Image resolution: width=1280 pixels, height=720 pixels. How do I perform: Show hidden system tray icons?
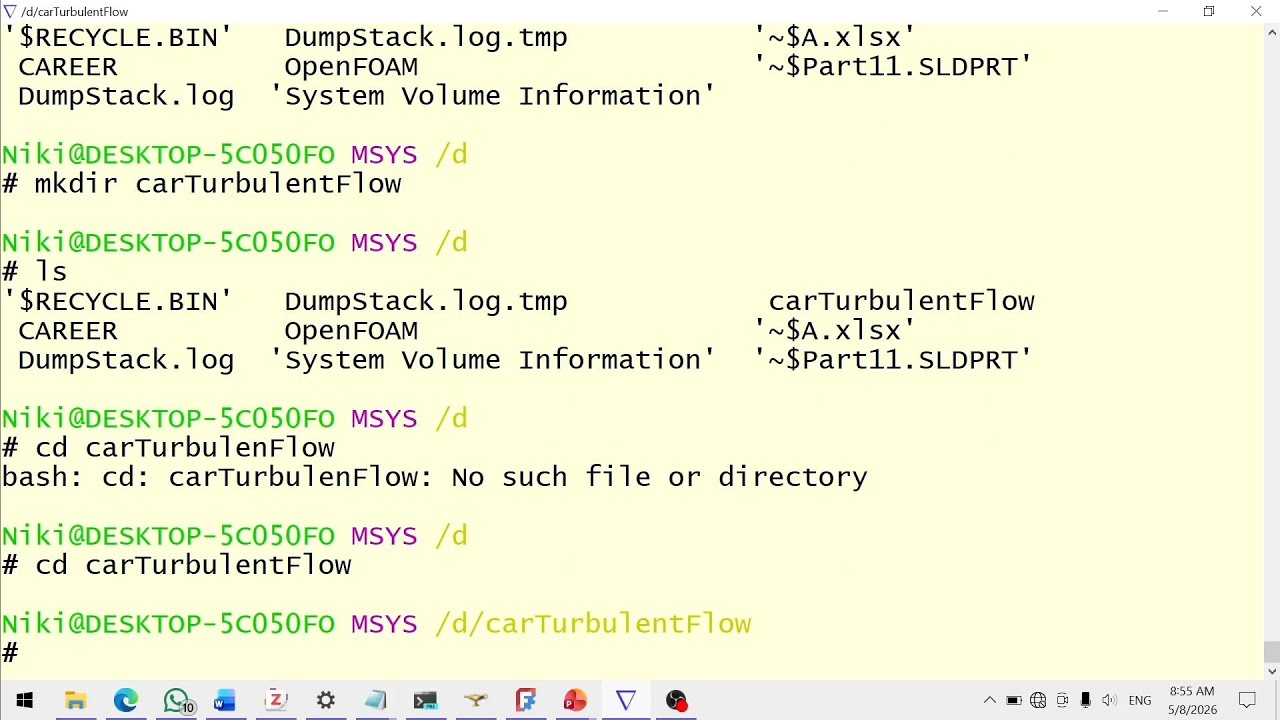(990, 700)
